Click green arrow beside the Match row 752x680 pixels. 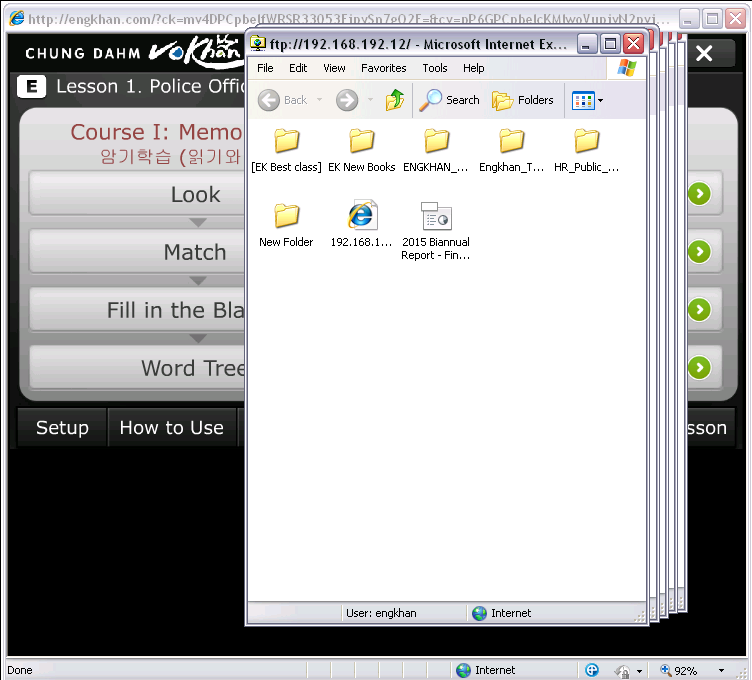coord(700,251)
